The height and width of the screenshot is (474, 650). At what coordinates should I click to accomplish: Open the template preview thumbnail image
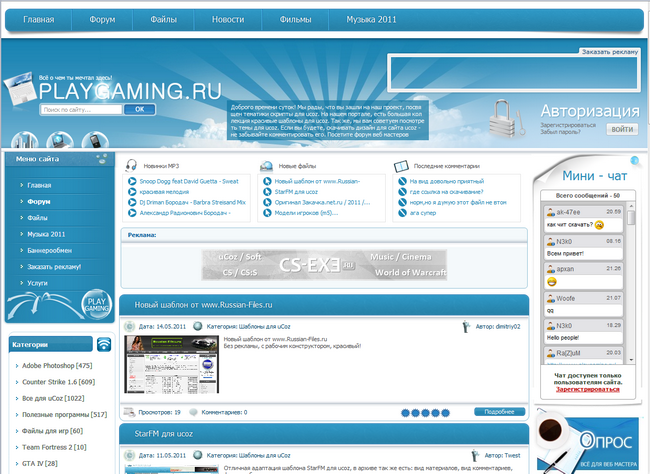point(172,364)
